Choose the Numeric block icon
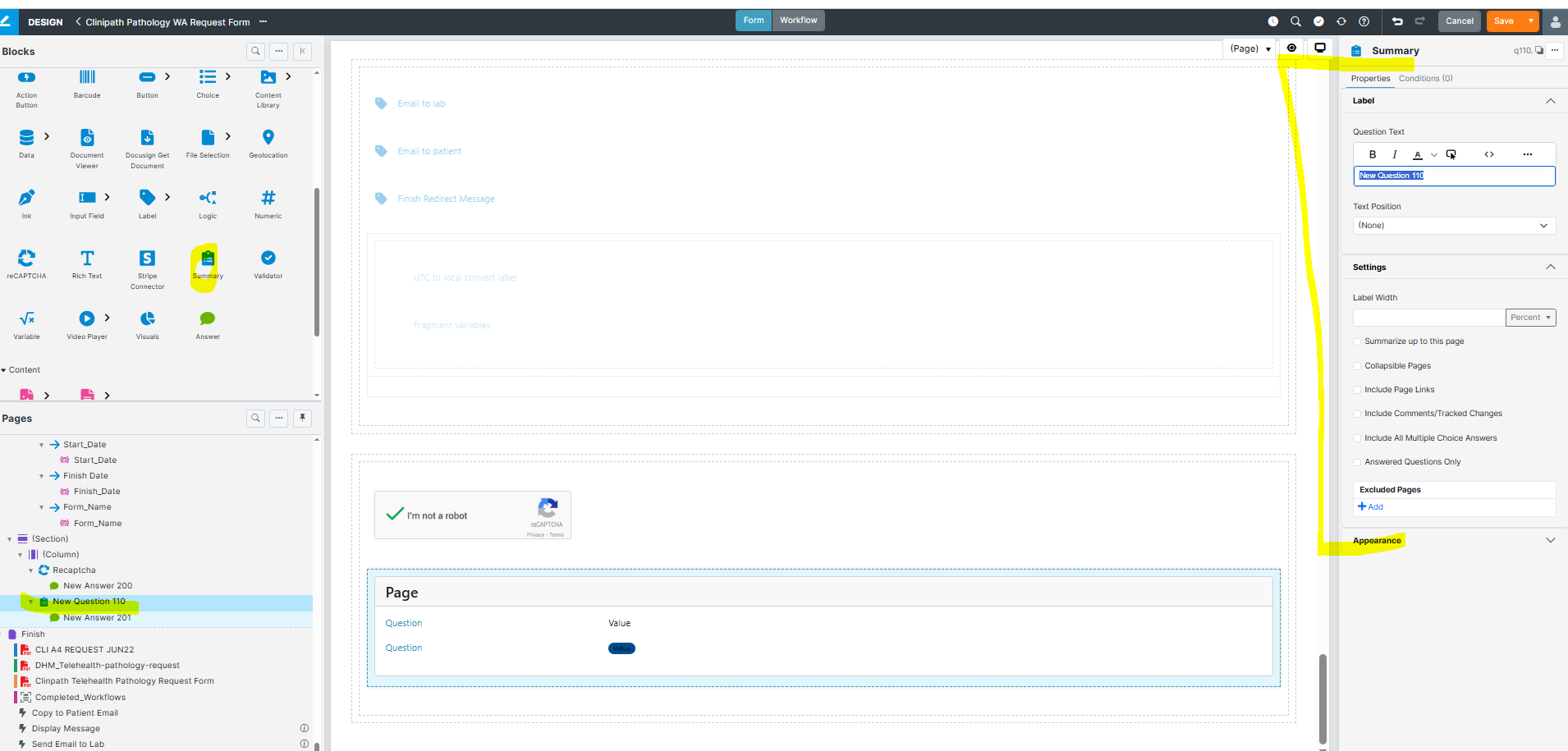 point(268,198)
